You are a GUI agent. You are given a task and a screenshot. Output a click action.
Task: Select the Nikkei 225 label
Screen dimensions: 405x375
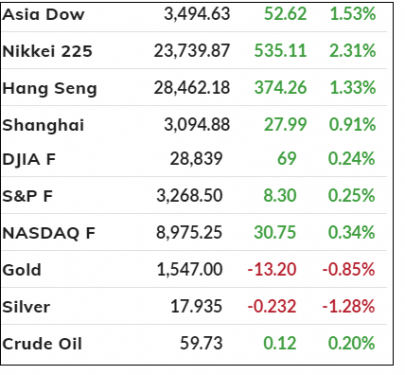pyautogui.click(x=47, y=51)
